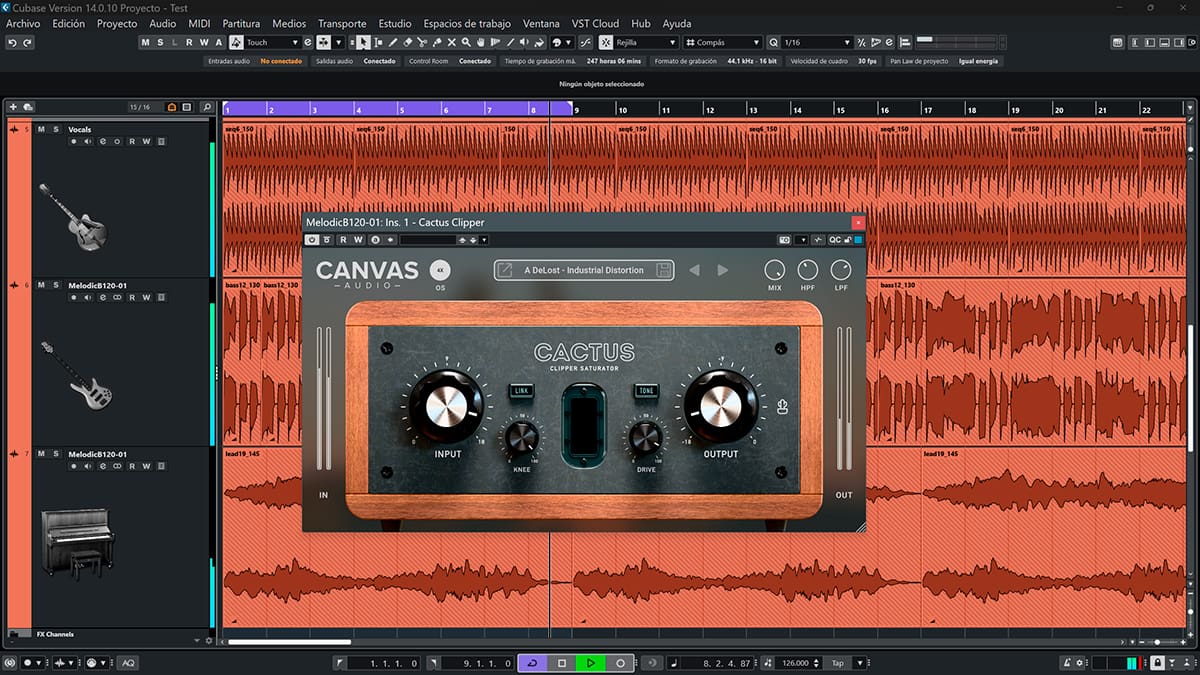Open the preset browser icon in Cactus
The width and height of the screenshot is (1200, 675).
(506, 270)
